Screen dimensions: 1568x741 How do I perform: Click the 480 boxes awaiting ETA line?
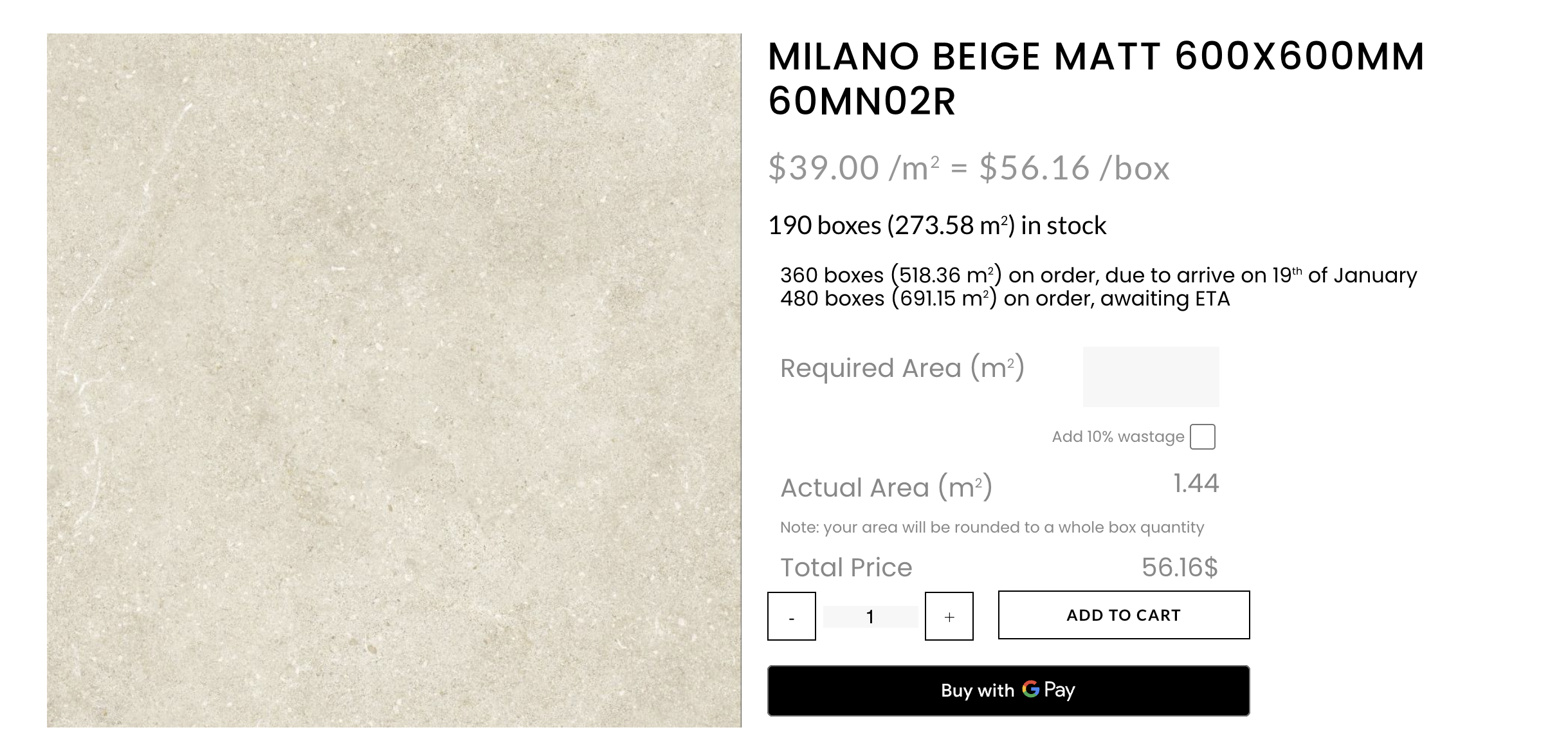(x=1004, y=298)
